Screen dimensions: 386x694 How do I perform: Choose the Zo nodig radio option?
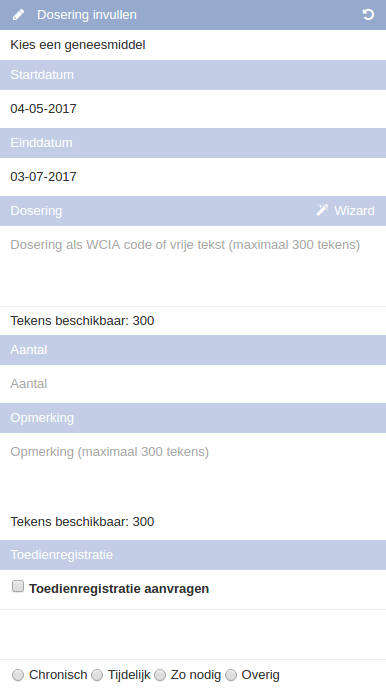(160, 675)
